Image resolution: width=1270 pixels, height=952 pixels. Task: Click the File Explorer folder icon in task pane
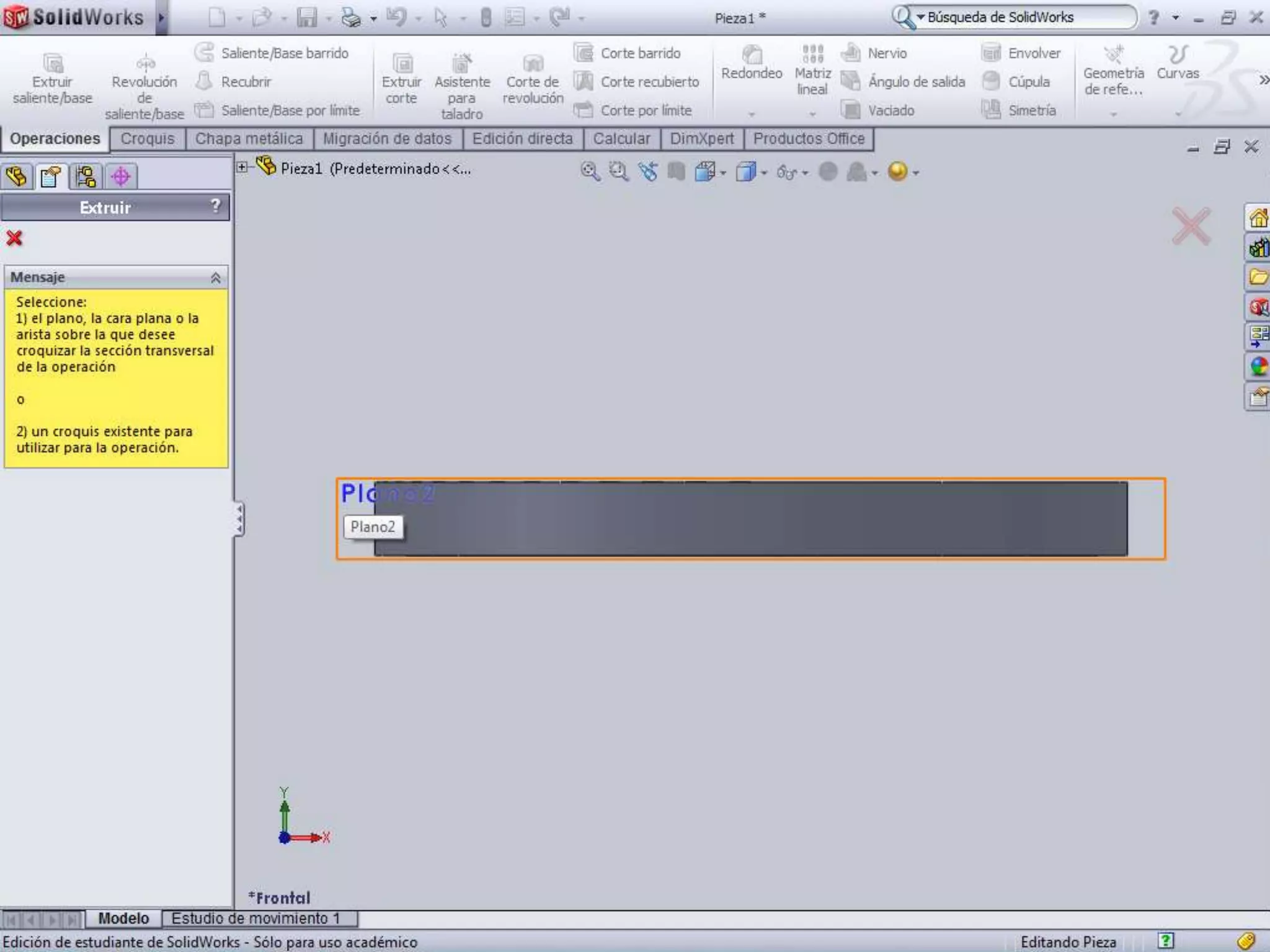tap(1258, 277)
